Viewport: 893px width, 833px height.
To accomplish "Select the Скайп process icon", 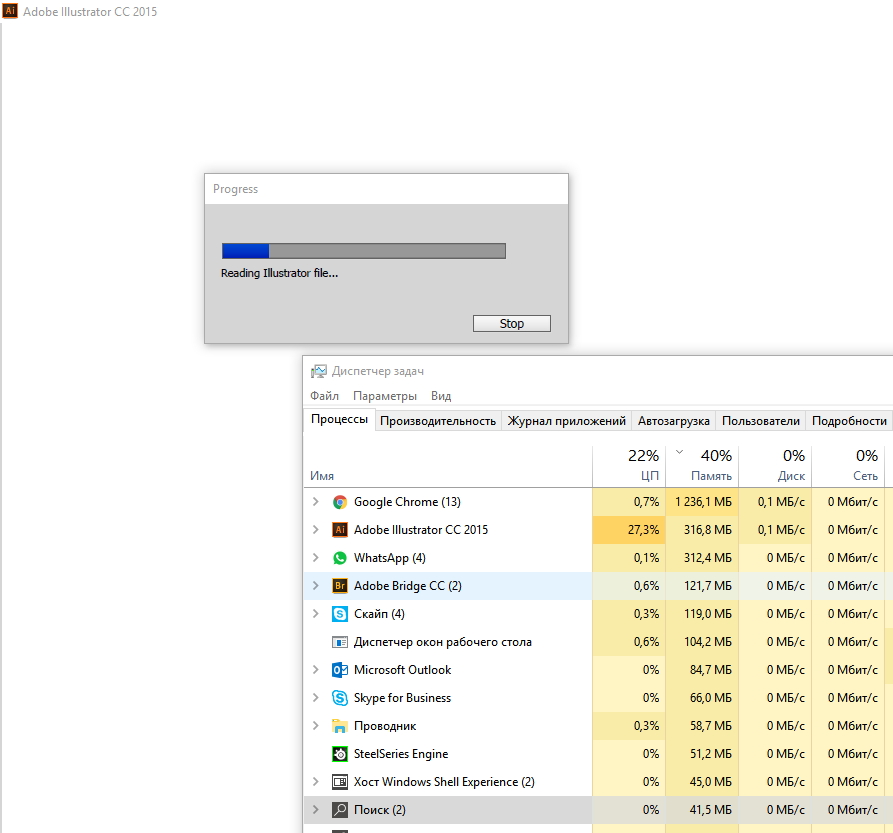I will point(340,614).
